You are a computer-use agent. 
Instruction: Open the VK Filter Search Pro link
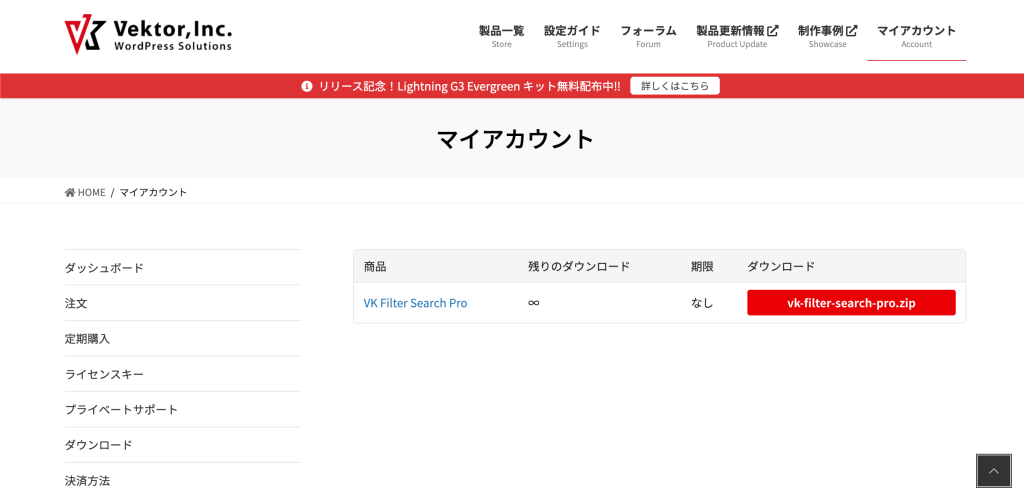[415, 303]
